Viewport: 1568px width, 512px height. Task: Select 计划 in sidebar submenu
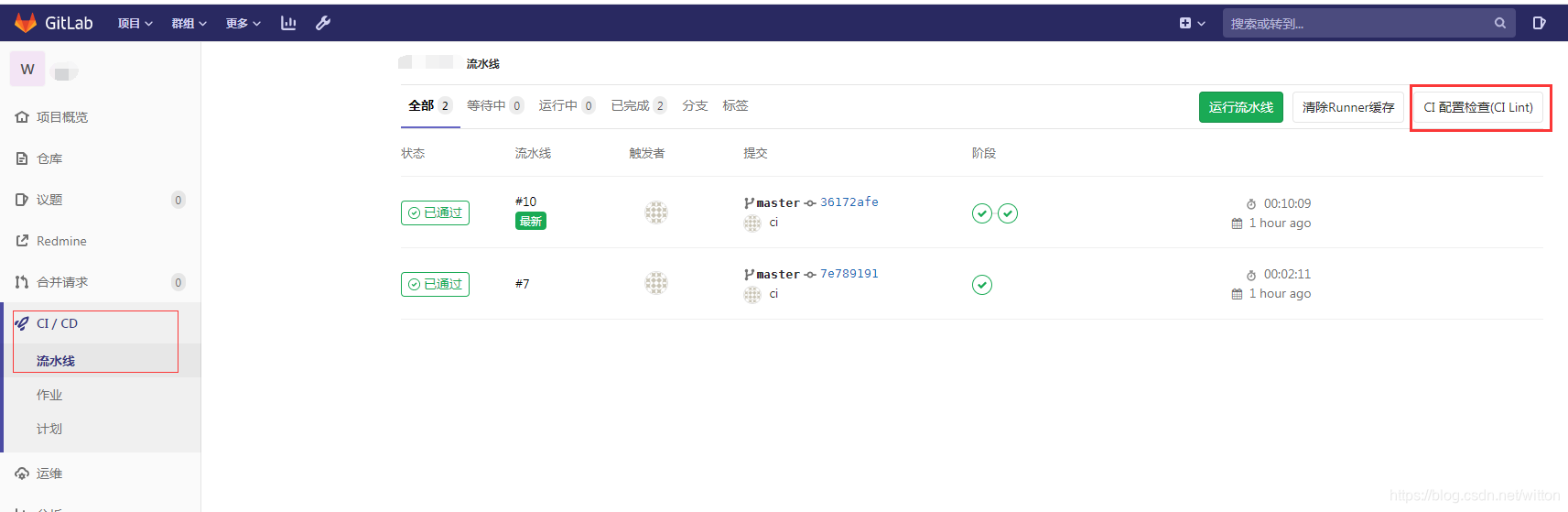pos(49,429)
